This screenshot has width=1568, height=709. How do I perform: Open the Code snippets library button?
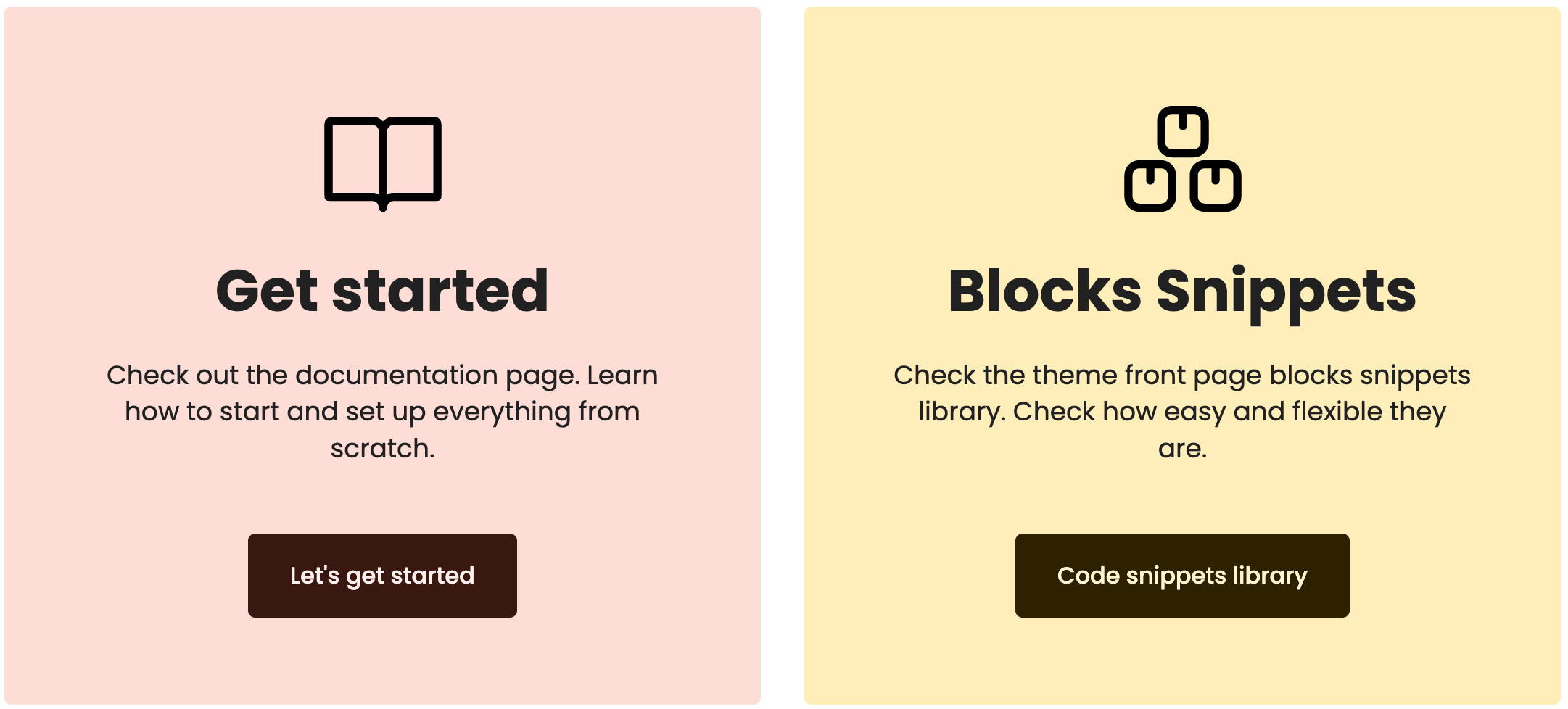click(1182, 576)
